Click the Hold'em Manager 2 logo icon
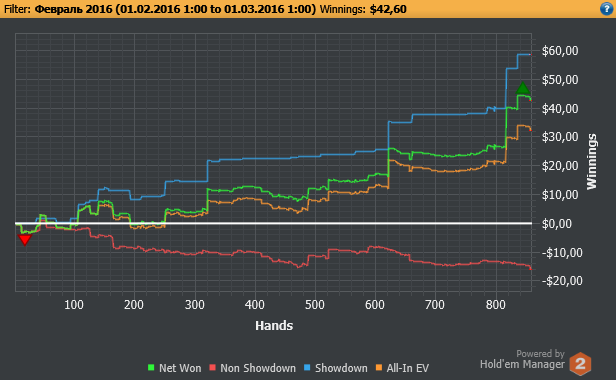 coord(580,363)
